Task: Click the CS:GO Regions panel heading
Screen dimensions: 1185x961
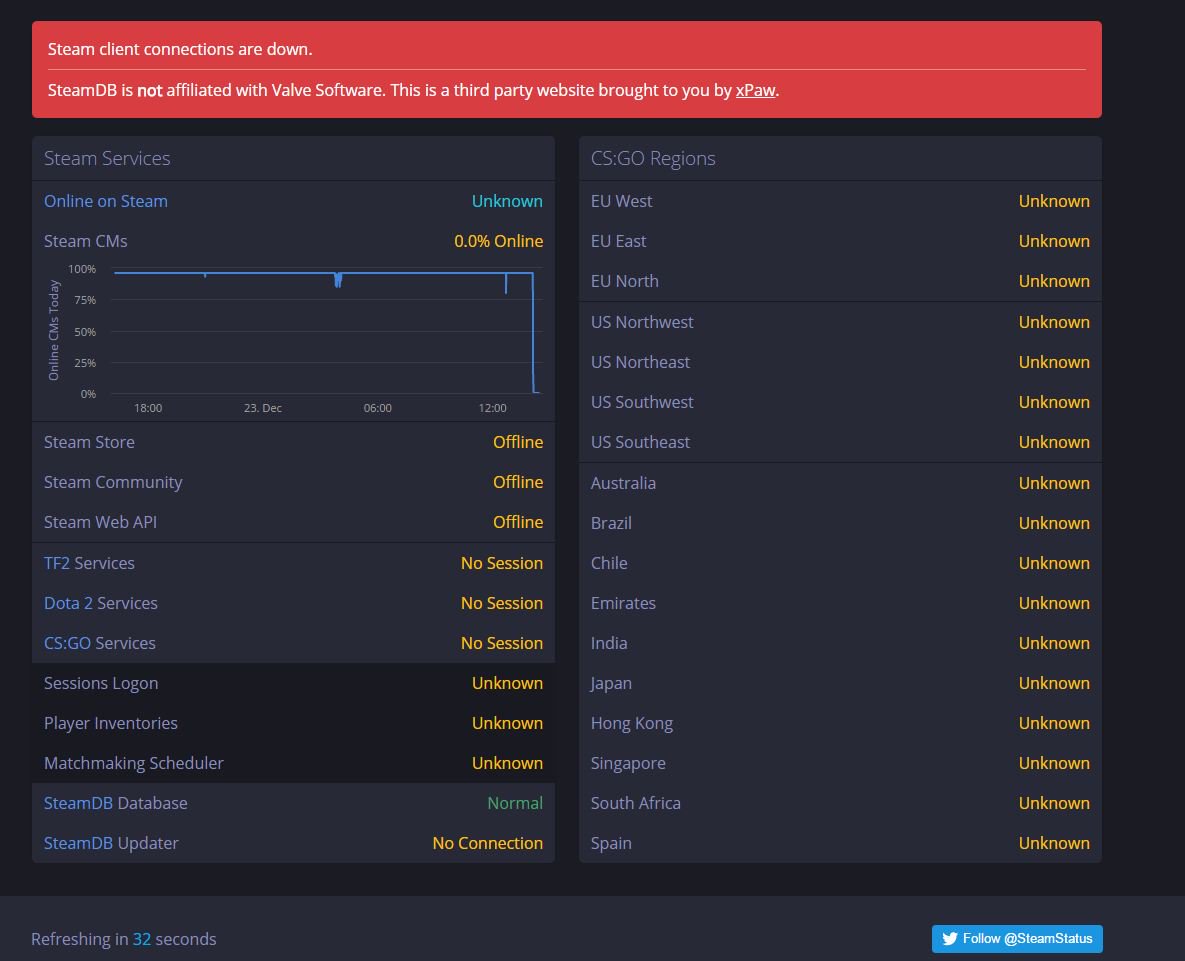Action: (653, 158)
